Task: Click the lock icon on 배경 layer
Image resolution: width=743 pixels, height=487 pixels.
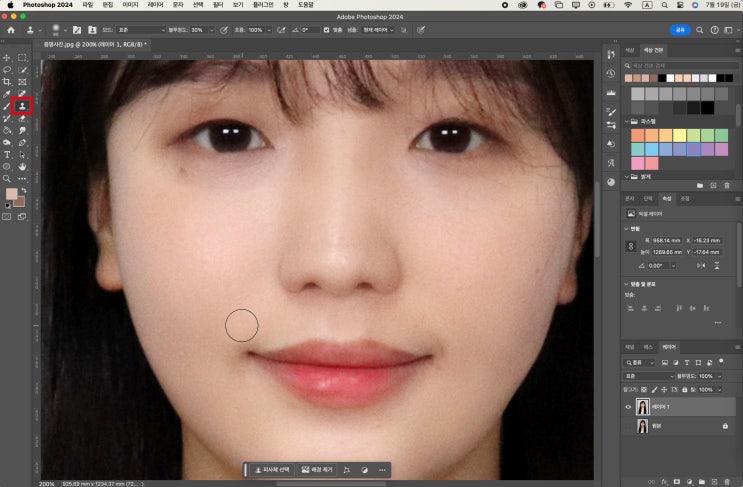Action: (x=725, y=426)
